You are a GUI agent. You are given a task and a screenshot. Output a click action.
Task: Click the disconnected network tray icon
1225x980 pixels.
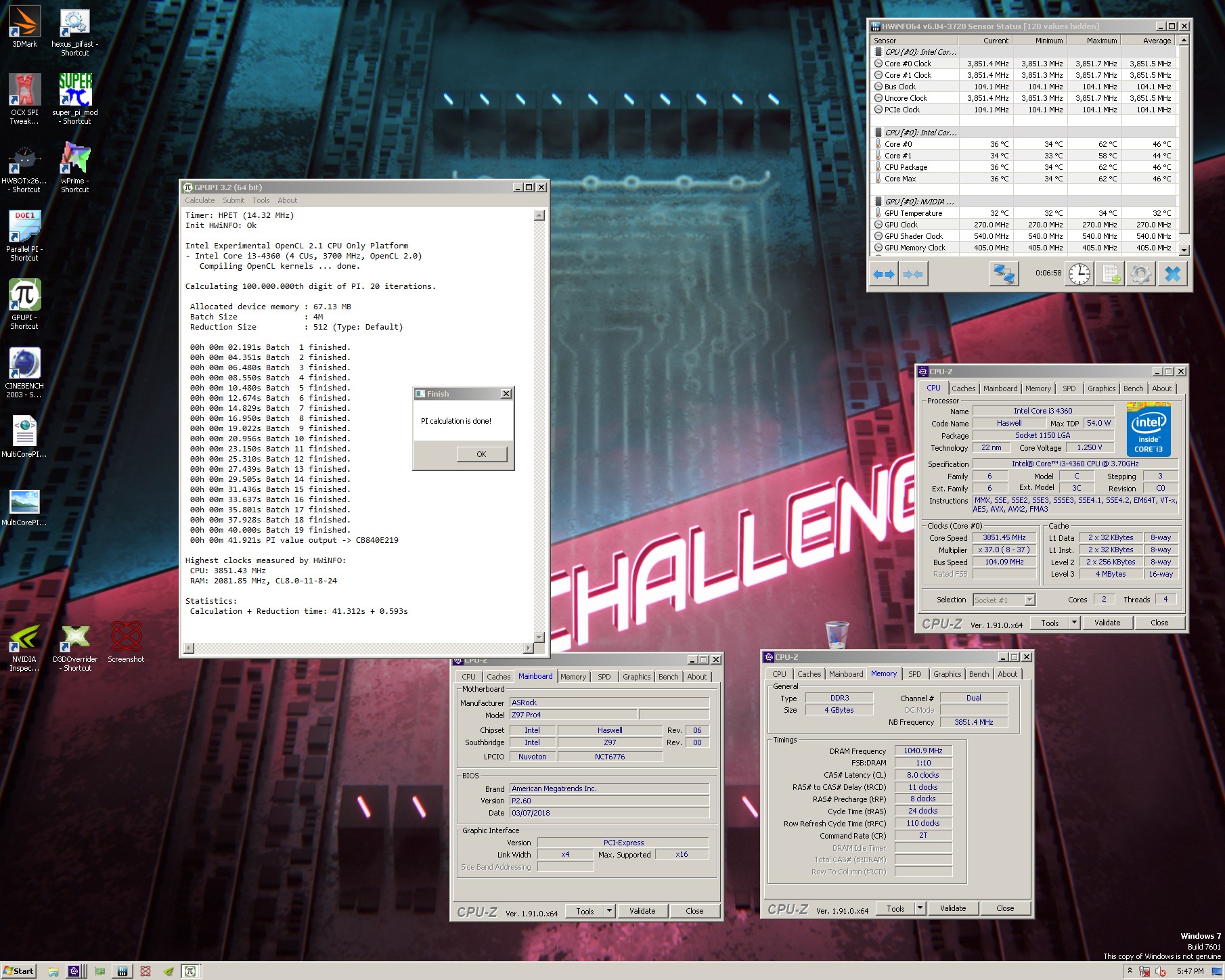[x=1144, y=971]
